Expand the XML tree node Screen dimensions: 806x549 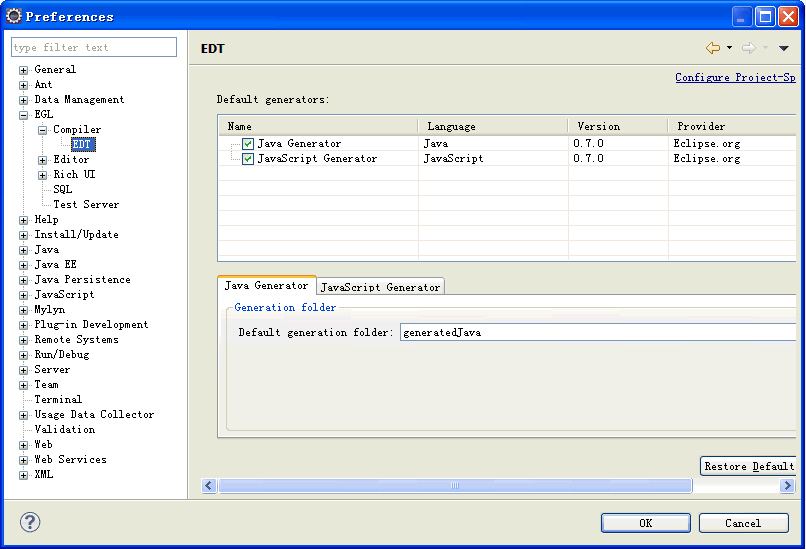point(23,475)
